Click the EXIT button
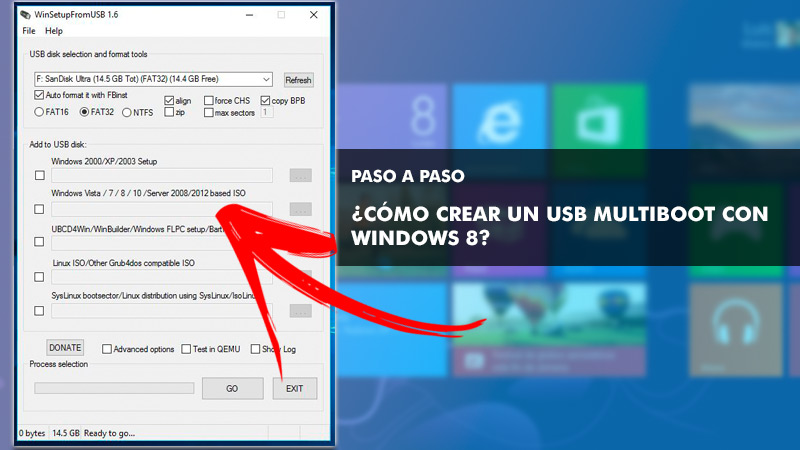Viewport: 800px width, 450px height. pyautogui.click(x=294, y=389)
